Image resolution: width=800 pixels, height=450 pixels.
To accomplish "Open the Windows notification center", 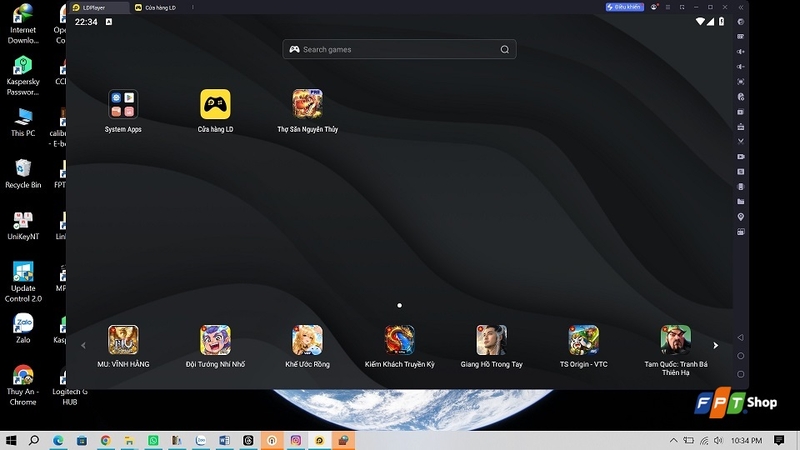I will point(779,440).
